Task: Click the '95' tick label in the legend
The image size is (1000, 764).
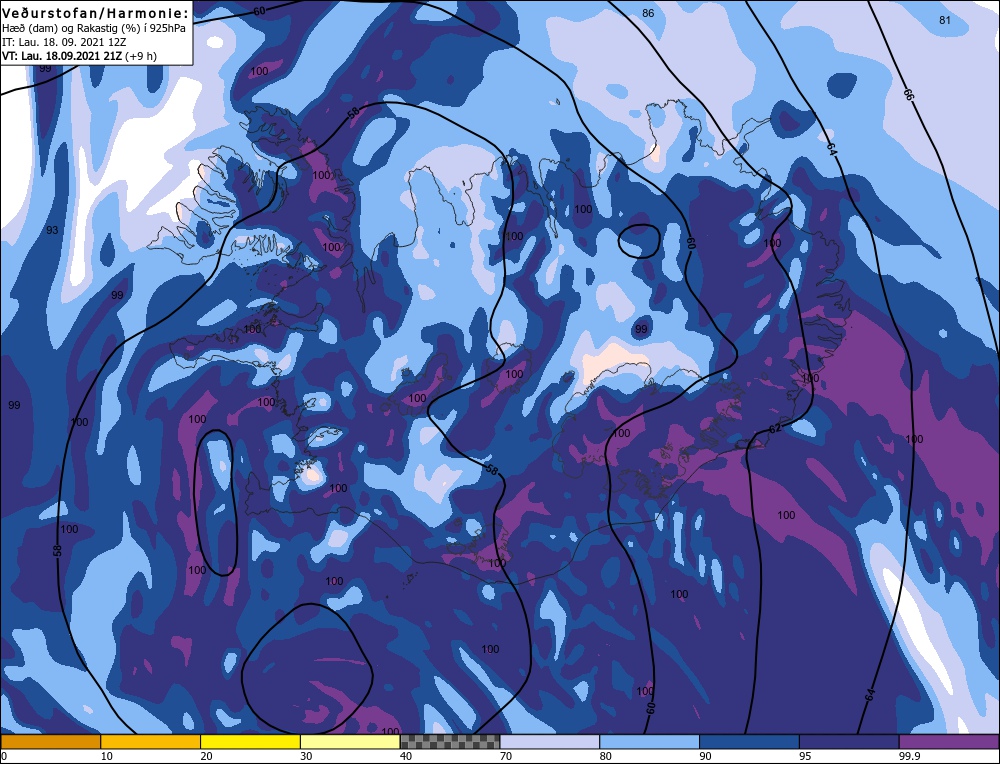Action: click(806, 756)
